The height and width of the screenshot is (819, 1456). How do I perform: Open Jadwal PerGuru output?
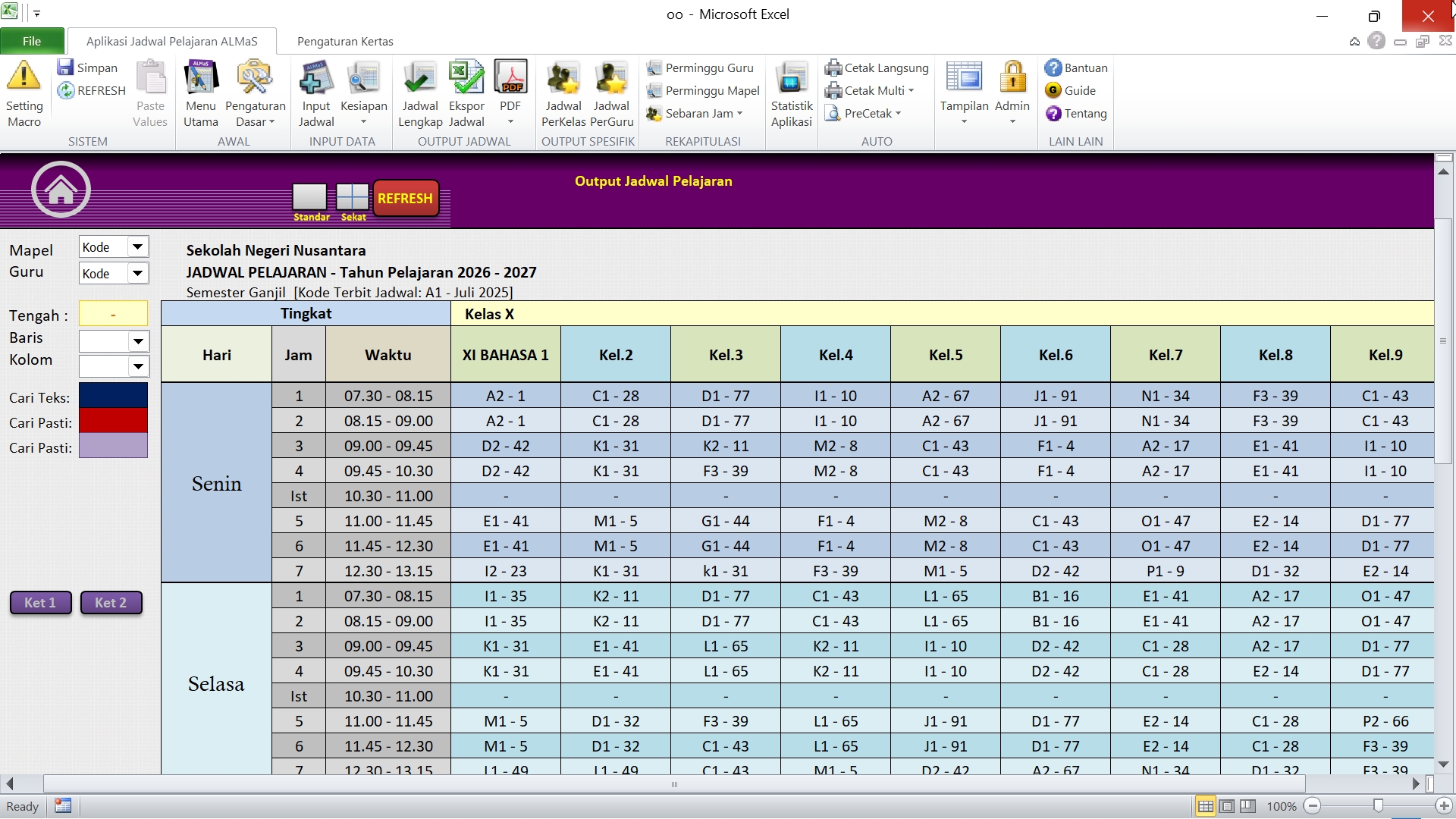pos(611,78)
